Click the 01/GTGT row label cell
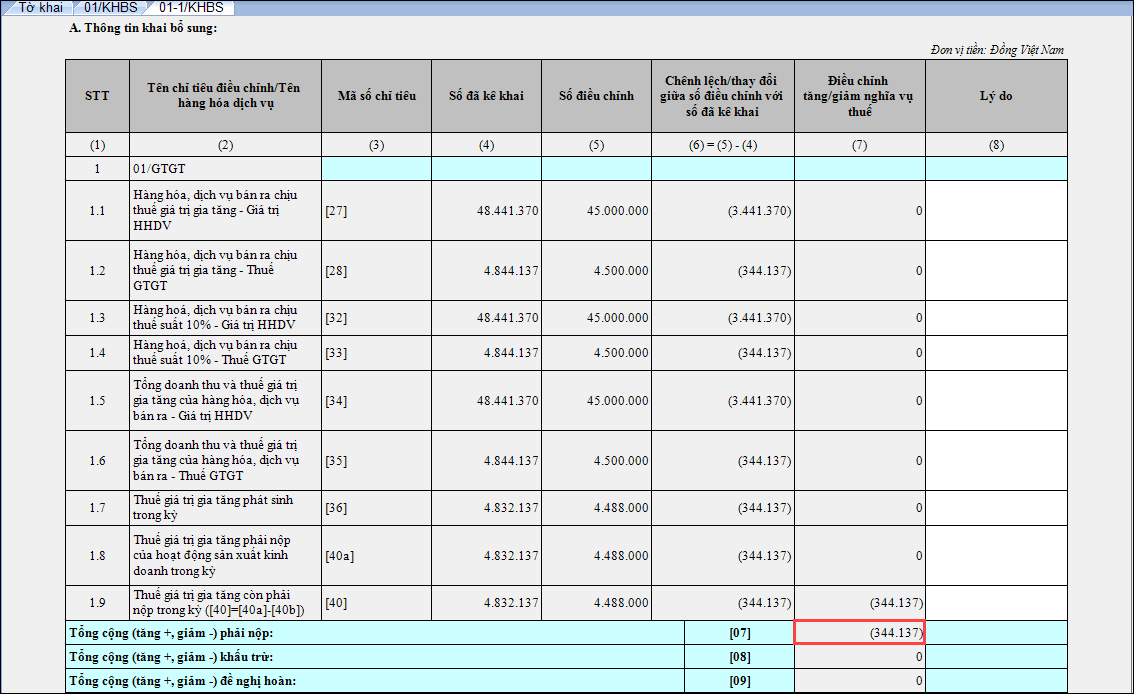The width and height of the screenshot is (1134, 694). tap(225, 169)
